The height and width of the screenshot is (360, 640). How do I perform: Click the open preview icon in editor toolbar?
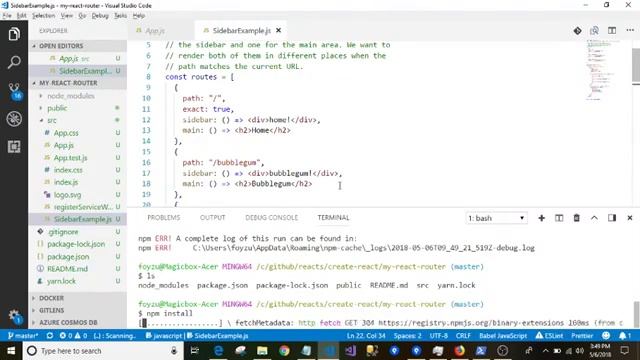point(594,31)
